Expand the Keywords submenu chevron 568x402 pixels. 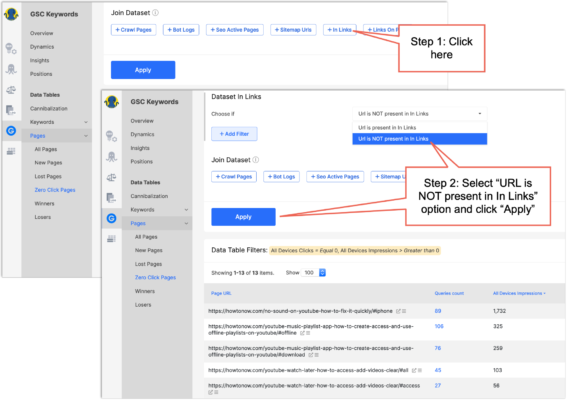(186, 210)
